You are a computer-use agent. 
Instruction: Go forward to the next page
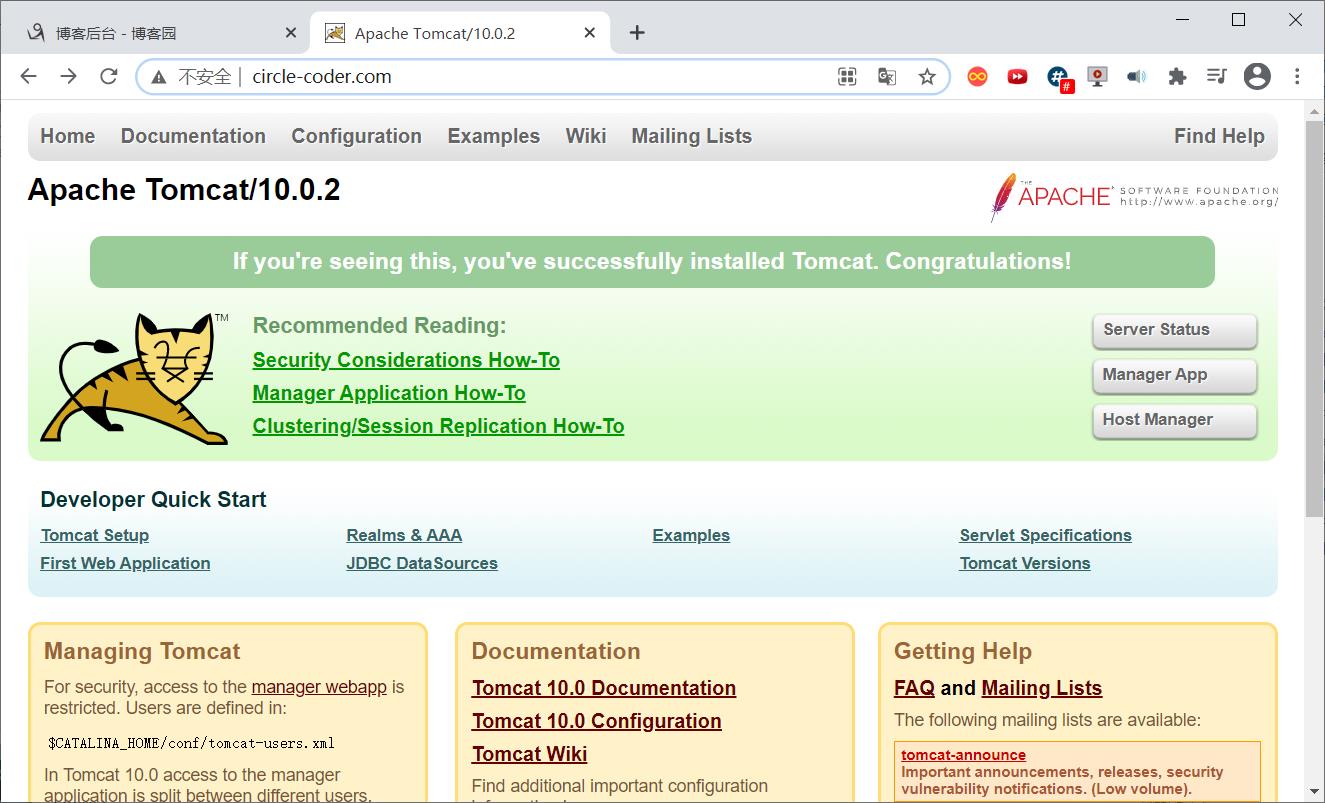pyautogui.click(x=68, y=76)
